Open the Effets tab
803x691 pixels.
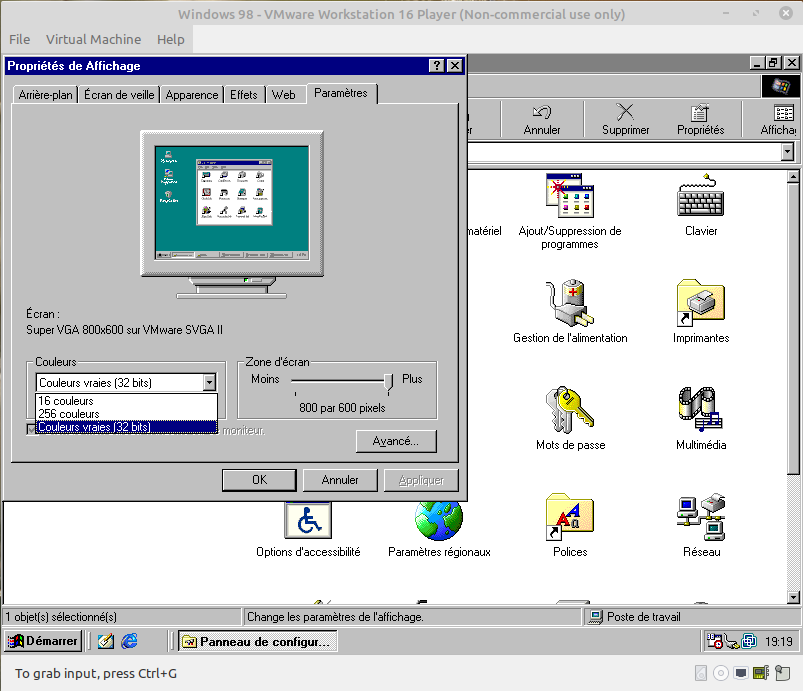click(244, 95)
